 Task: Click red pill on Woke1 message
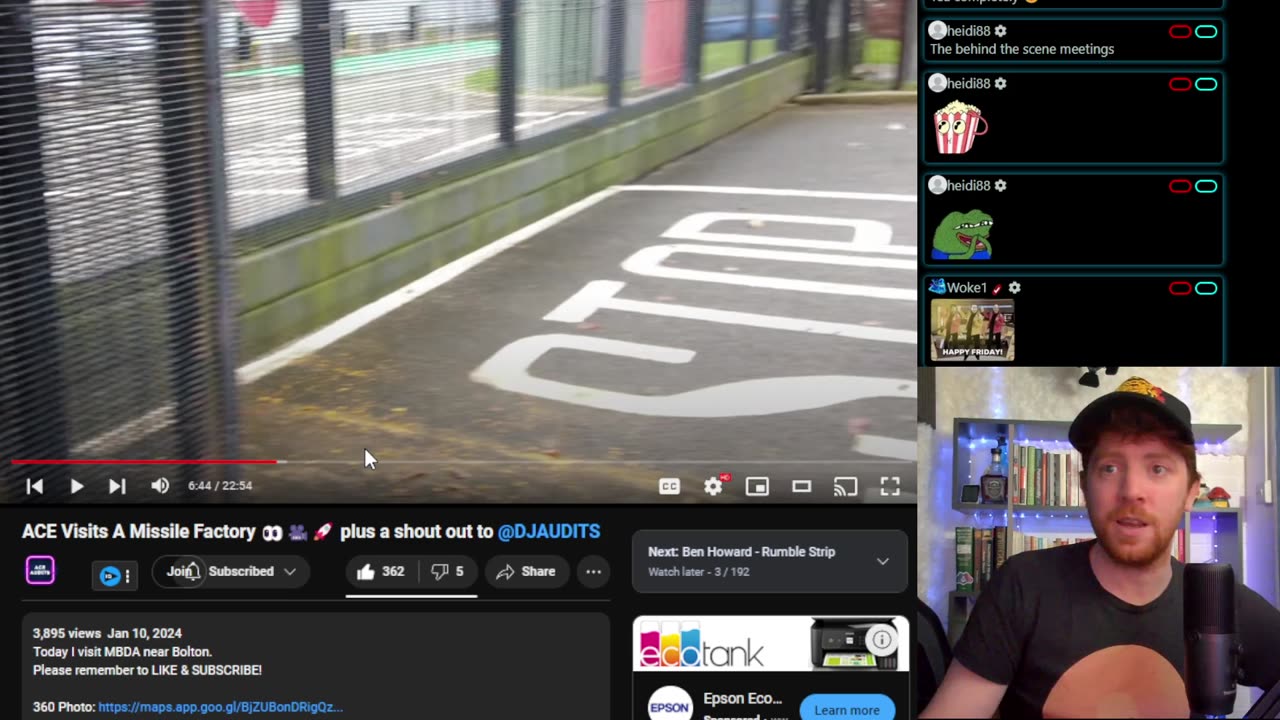1180,288
